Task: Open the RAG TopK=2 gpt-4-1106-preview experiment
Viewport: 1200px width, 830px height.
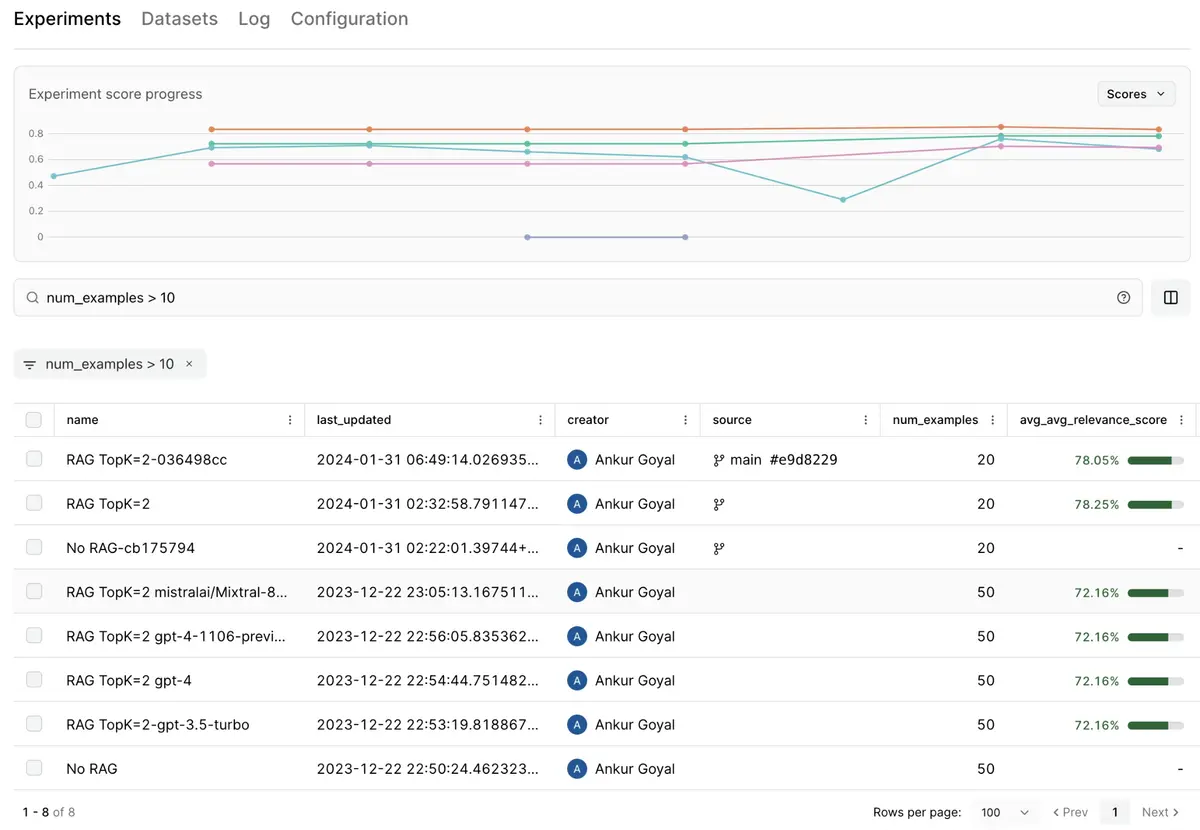Action: click(176, 636)
